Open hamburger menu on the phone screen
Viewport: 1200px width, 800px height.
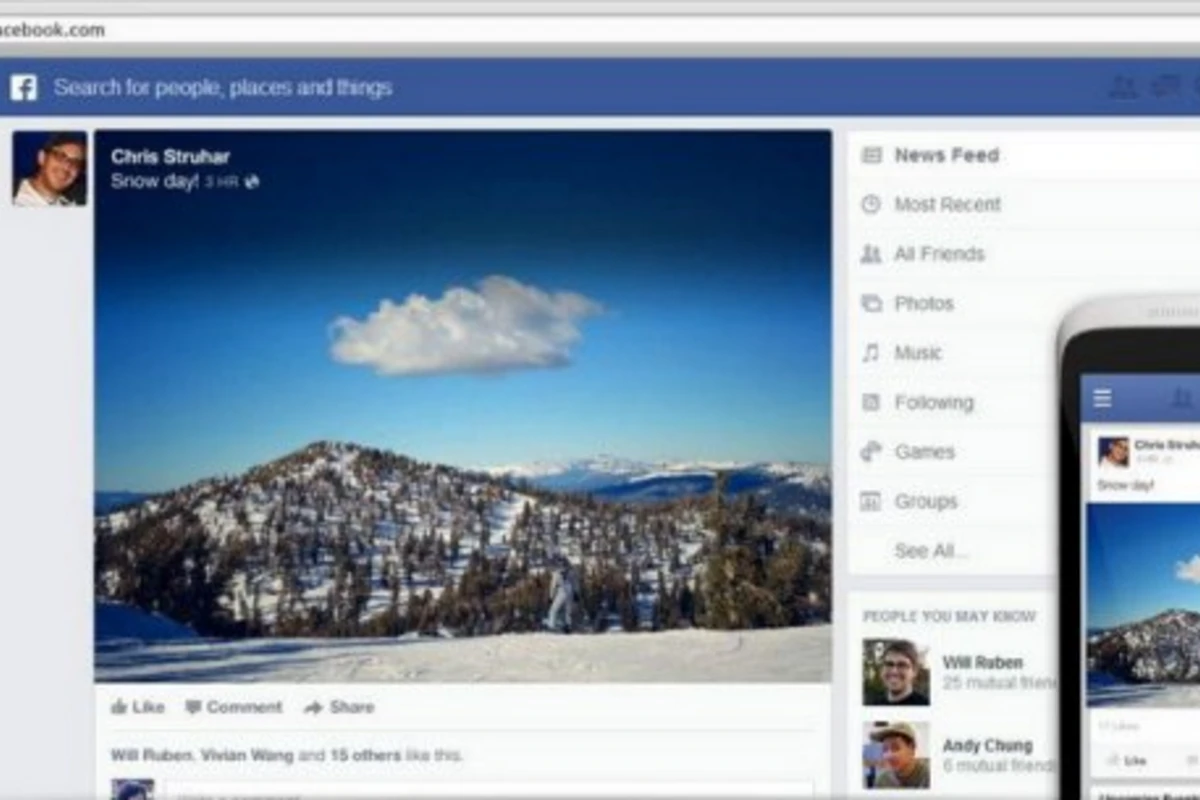pyautogui.click(x=1102, y=399)
